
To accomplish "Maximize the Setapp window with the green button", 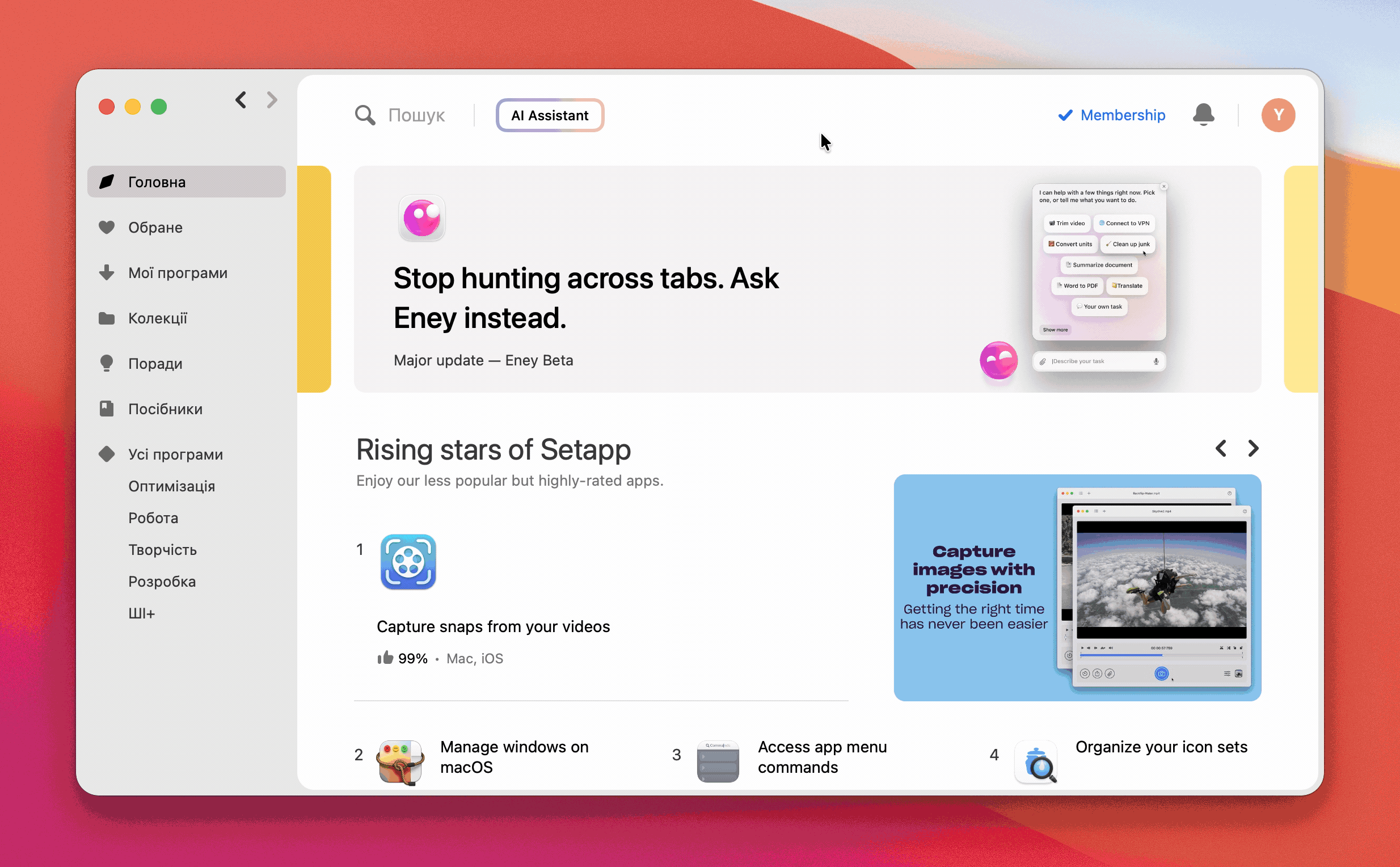I will (159, 107).
